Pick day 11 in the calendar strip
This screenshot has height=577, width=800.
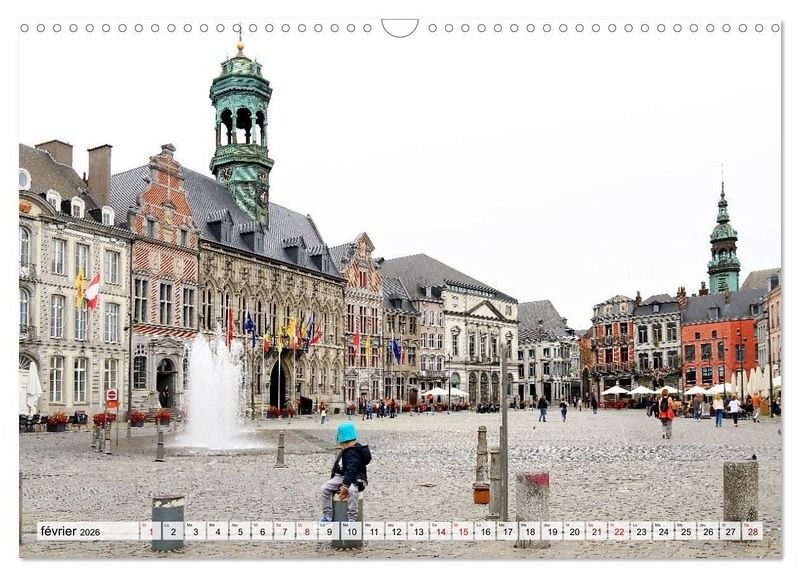click(x=373, y=531)
